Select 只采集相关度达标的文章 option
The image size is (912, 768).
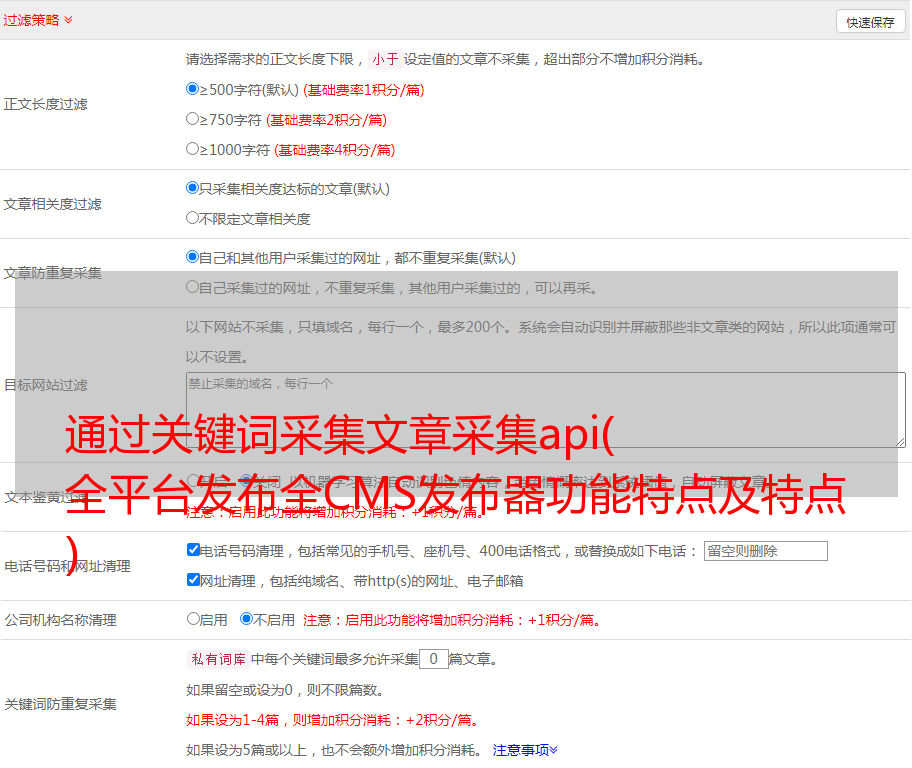point(193,188)
